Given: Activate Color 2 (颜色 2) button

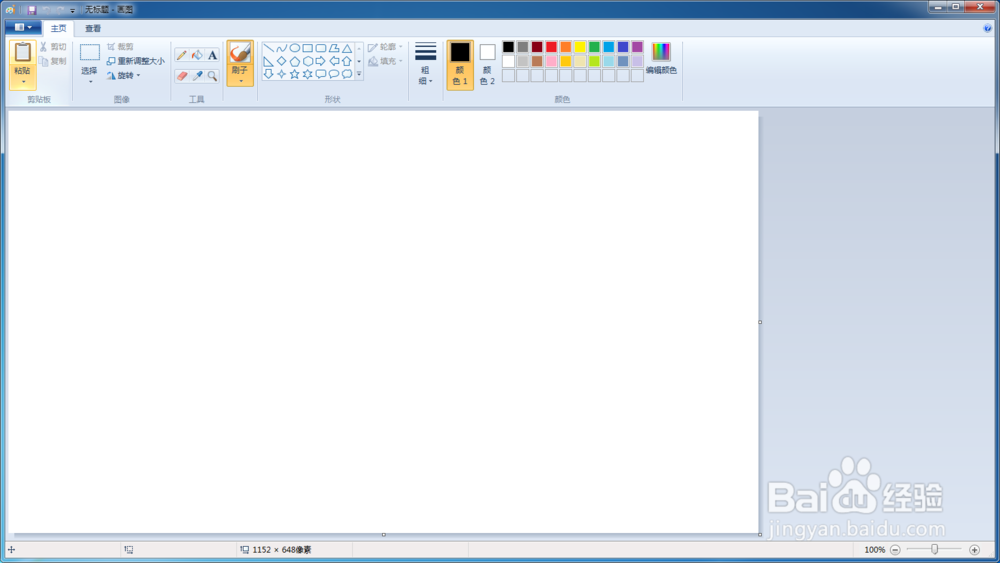Looking at the screenshot, I should (x=487, y=64).
